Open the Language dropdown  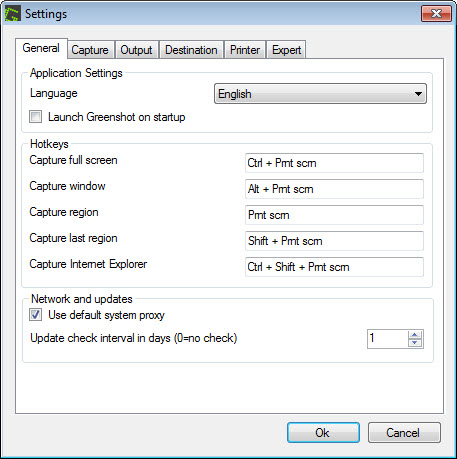tap(320, 94)
